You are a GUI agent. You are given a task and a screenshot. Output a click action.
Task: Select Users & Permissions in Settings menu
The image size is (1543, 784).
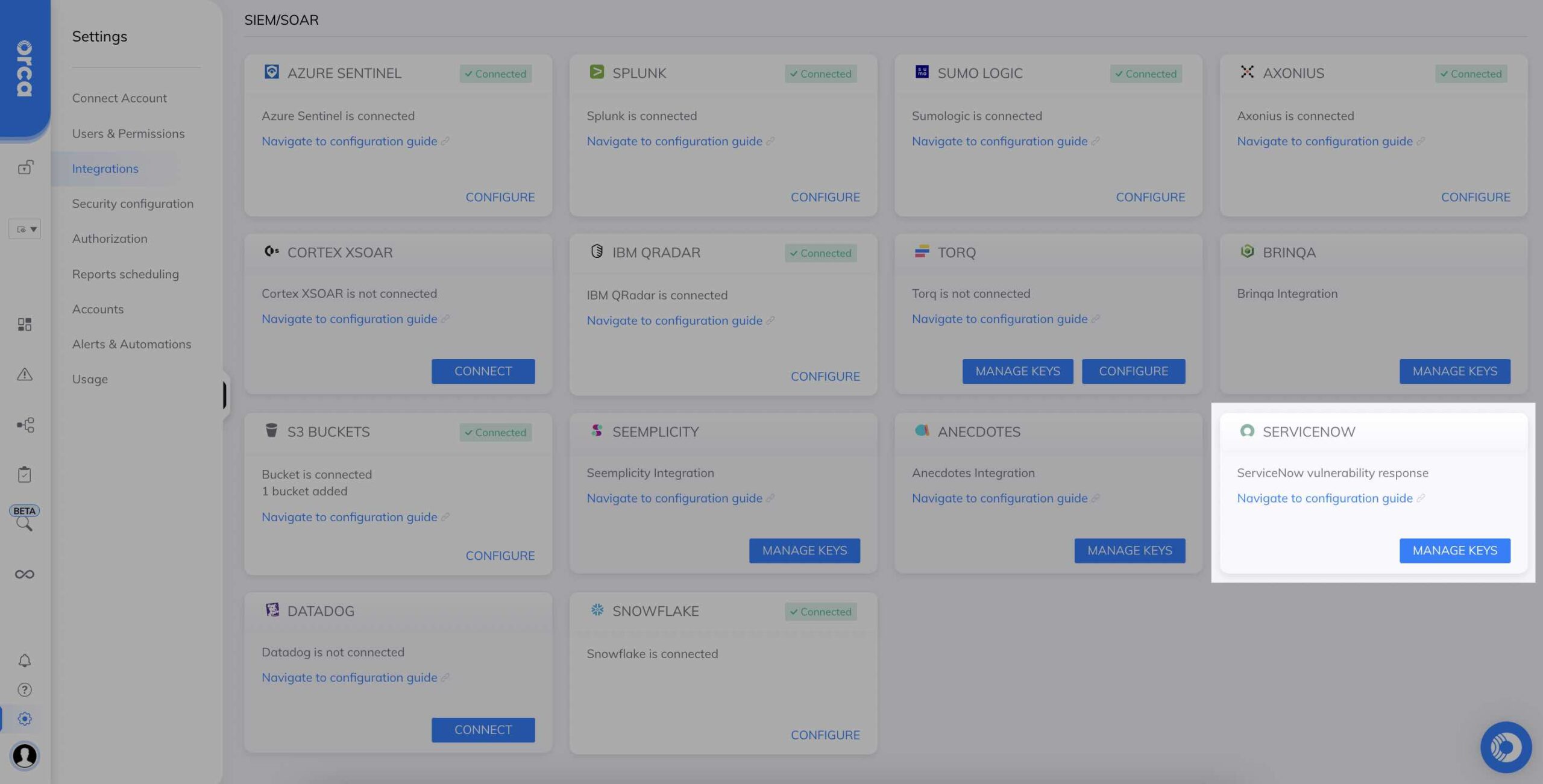point(128,133)
